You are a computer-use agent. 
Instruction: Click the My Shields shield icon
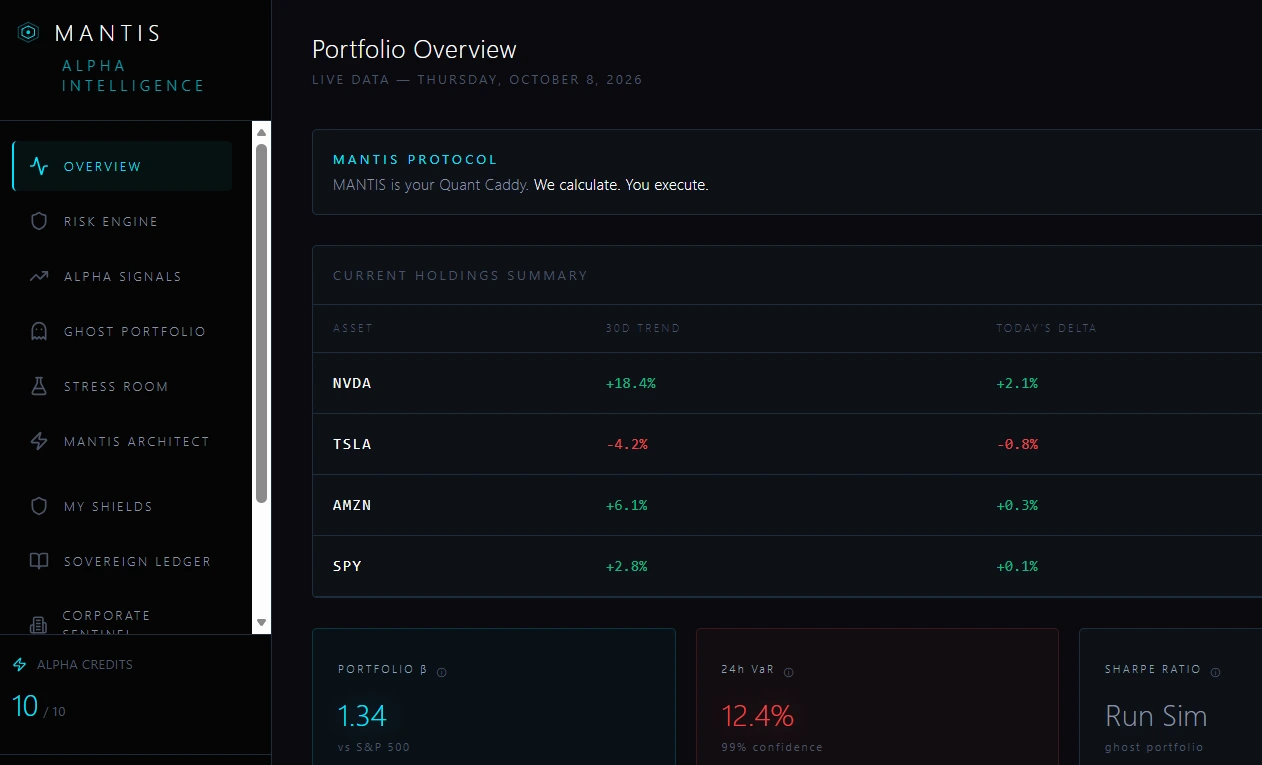(39, 506)
